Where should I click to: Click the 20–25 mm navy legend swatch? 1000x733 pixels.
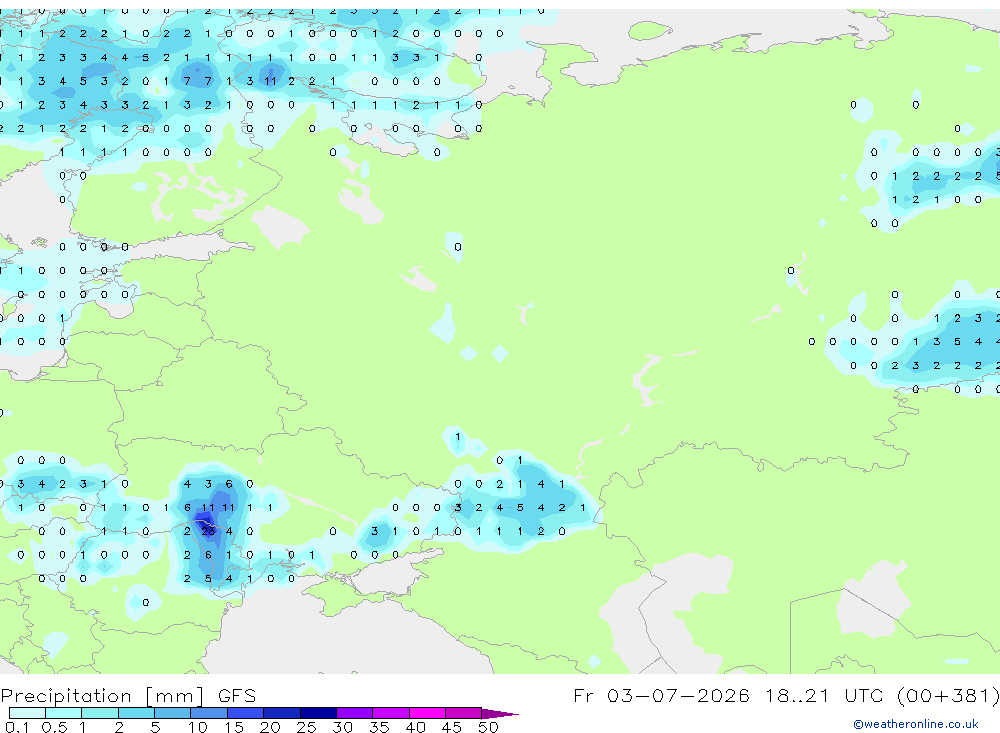(282, 713)
